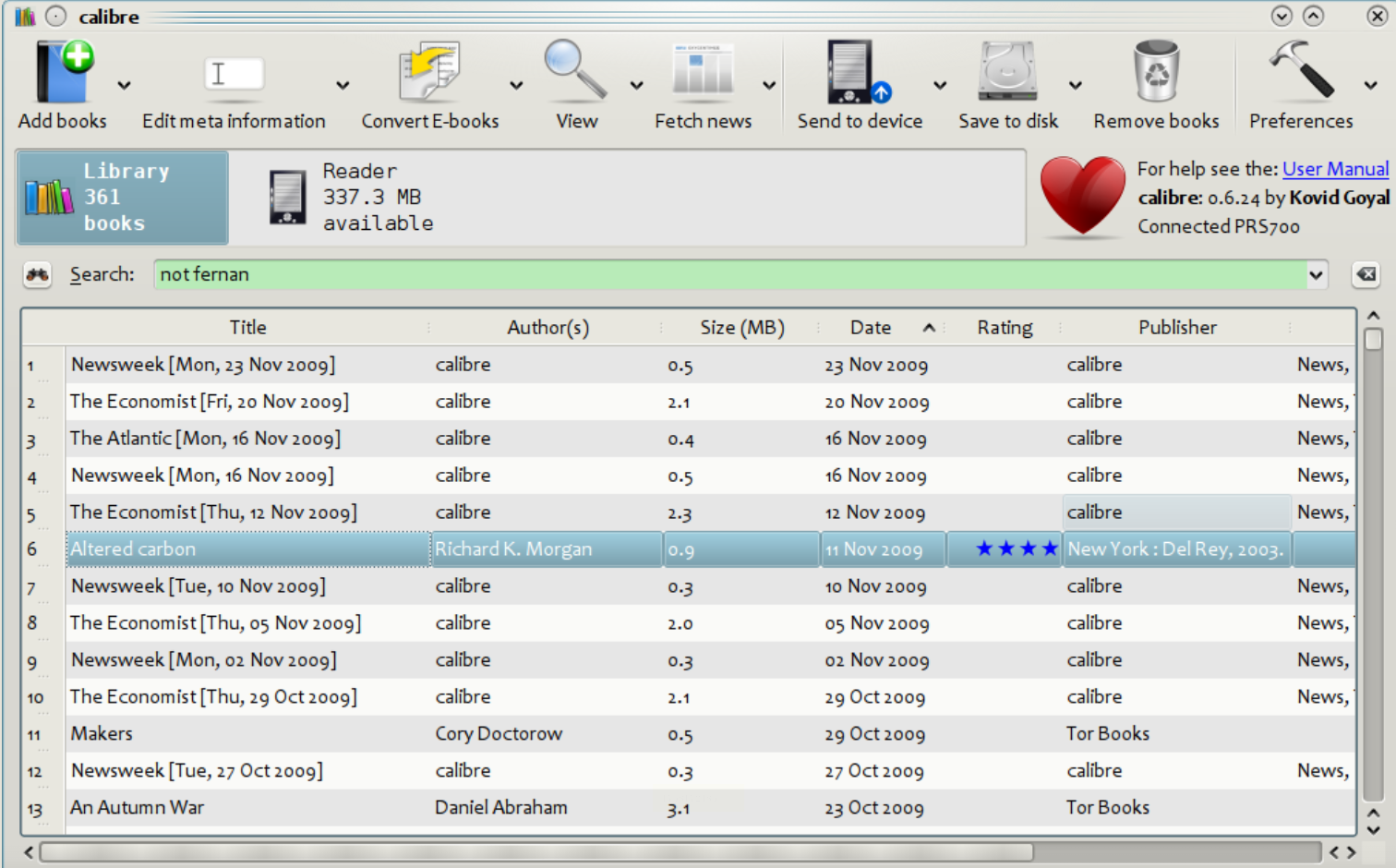Click the vertical scrollbar bottom down arrow

[1373, 828]
